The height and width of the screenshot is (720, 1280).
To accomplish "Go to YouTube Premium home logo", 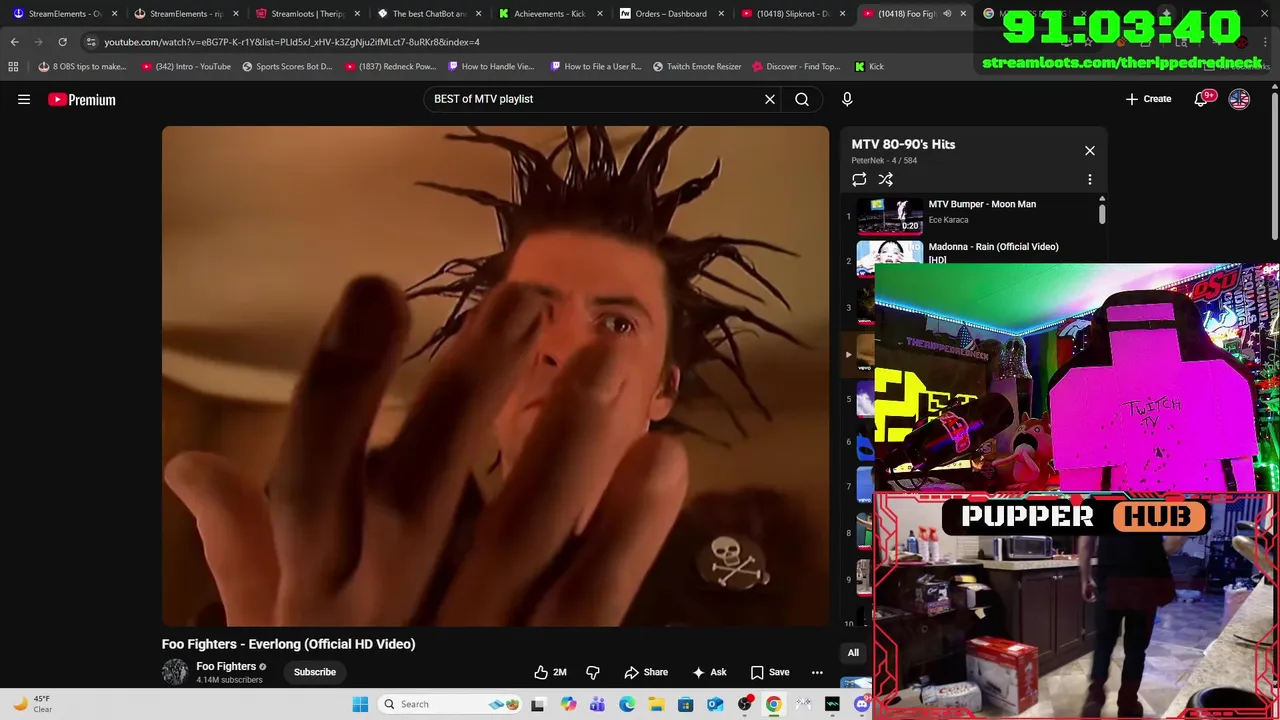I will coord(82,99).
